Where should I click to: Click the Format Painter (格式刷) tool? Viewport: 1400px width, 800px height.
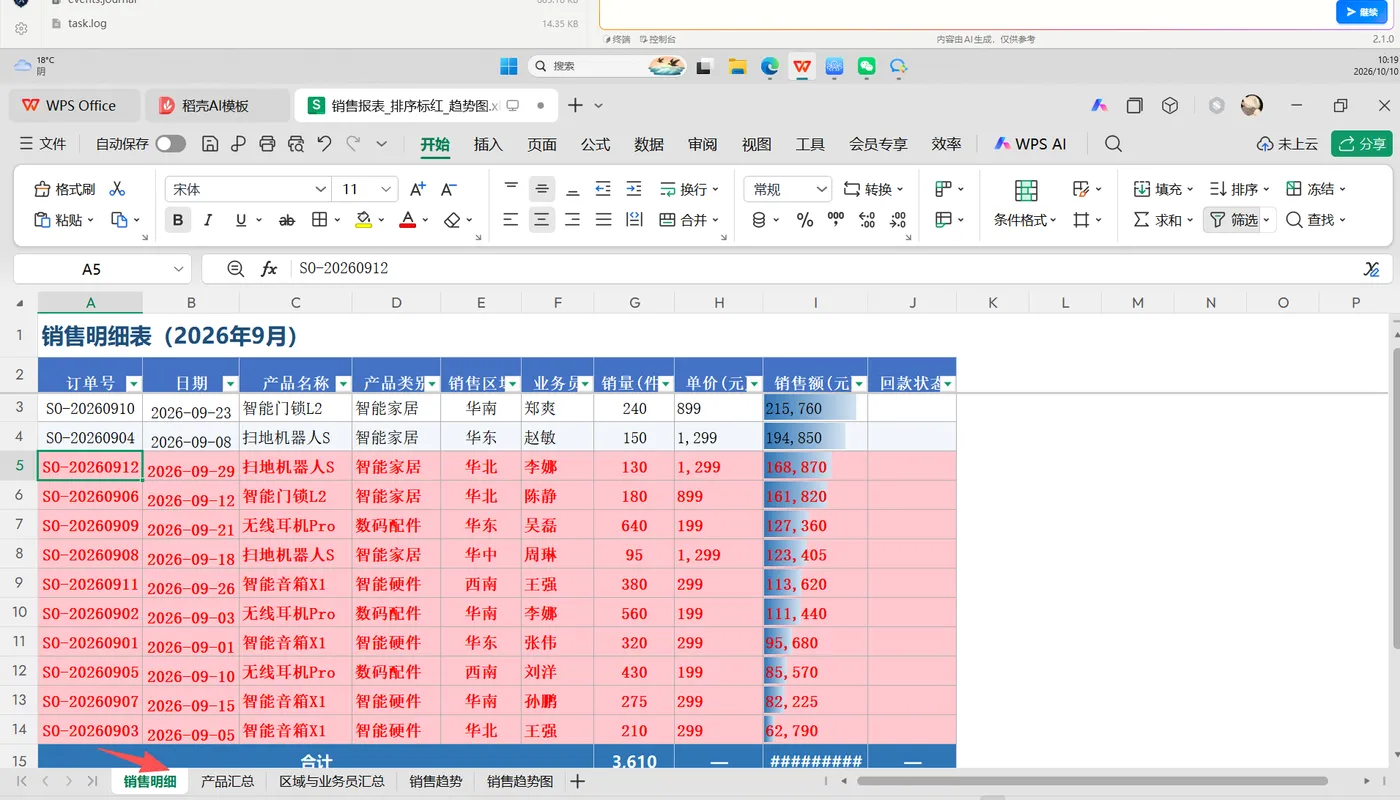tap(65, 189)
